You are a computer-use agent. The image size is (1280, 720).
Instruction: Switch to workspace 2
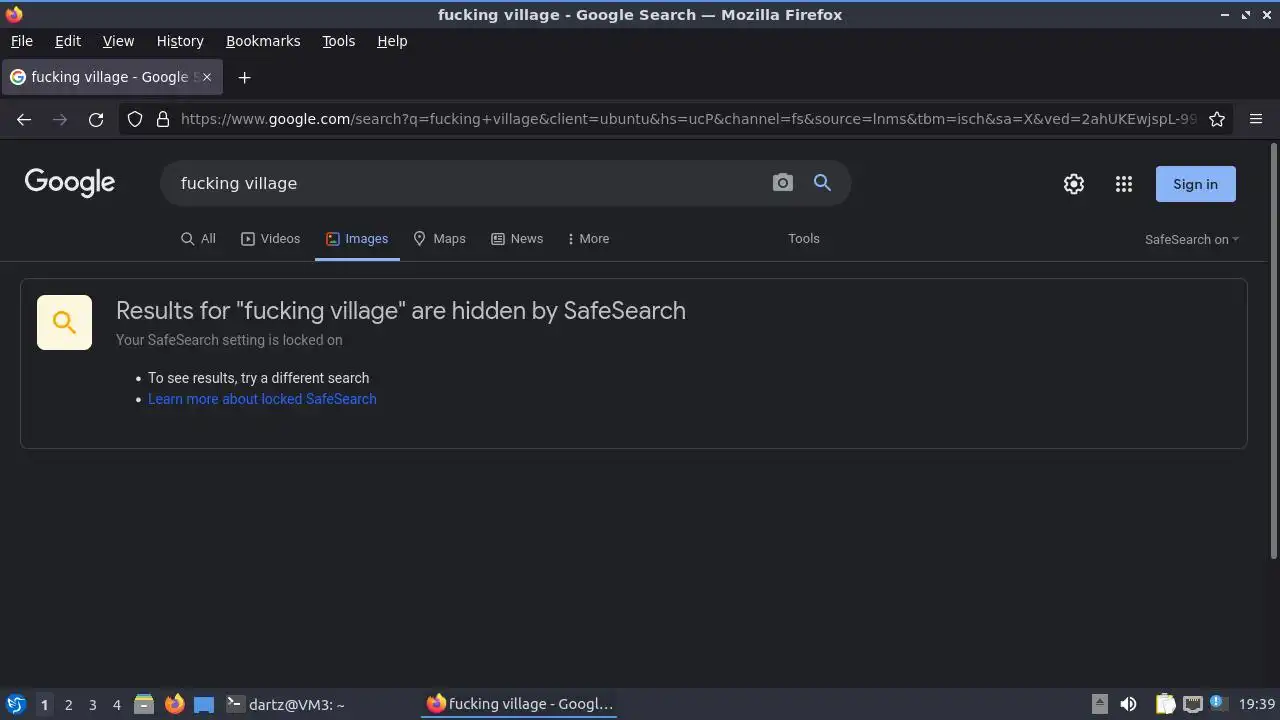68,704
